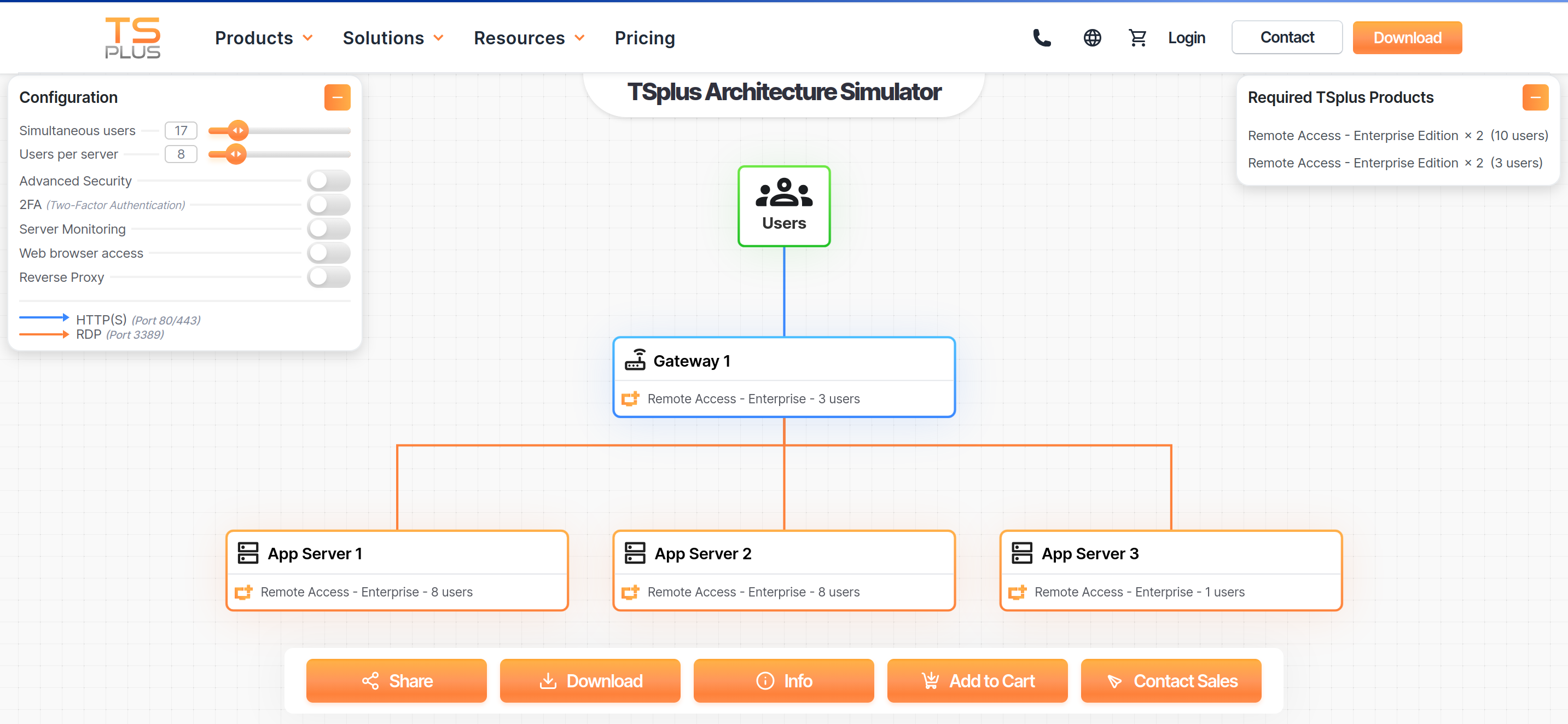
Task: Open the shopping cart icon
Action: click(1137, 38)
